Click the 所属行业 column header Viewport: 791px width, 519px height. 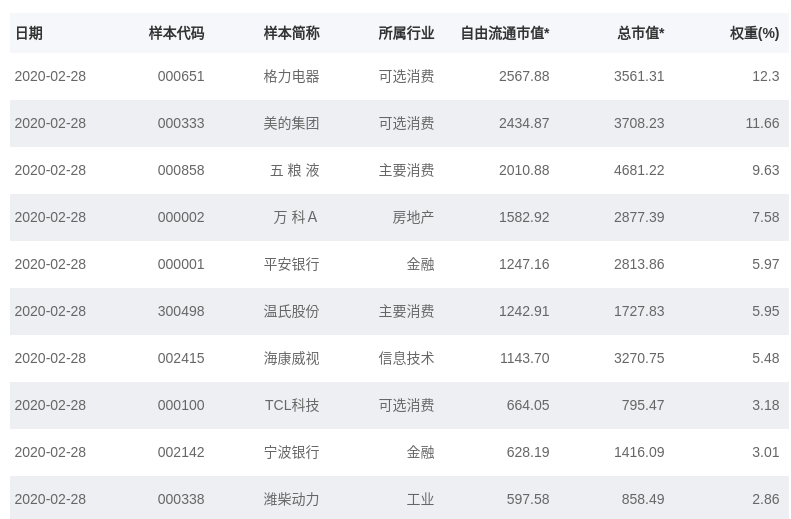(407, 33)
